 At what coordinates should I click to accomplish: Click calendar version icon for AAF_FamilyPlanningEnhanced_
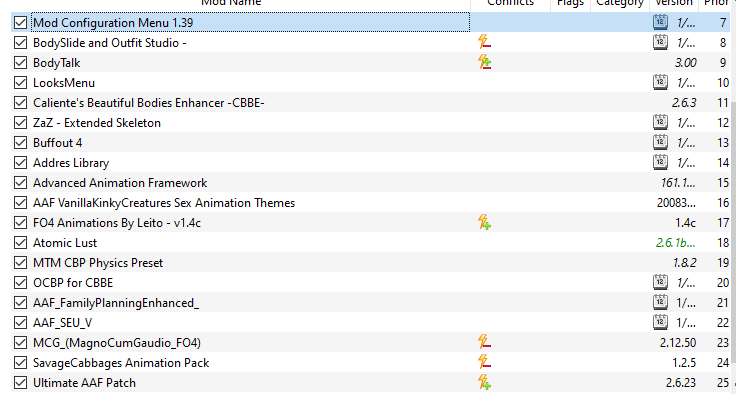pos(660,302)
